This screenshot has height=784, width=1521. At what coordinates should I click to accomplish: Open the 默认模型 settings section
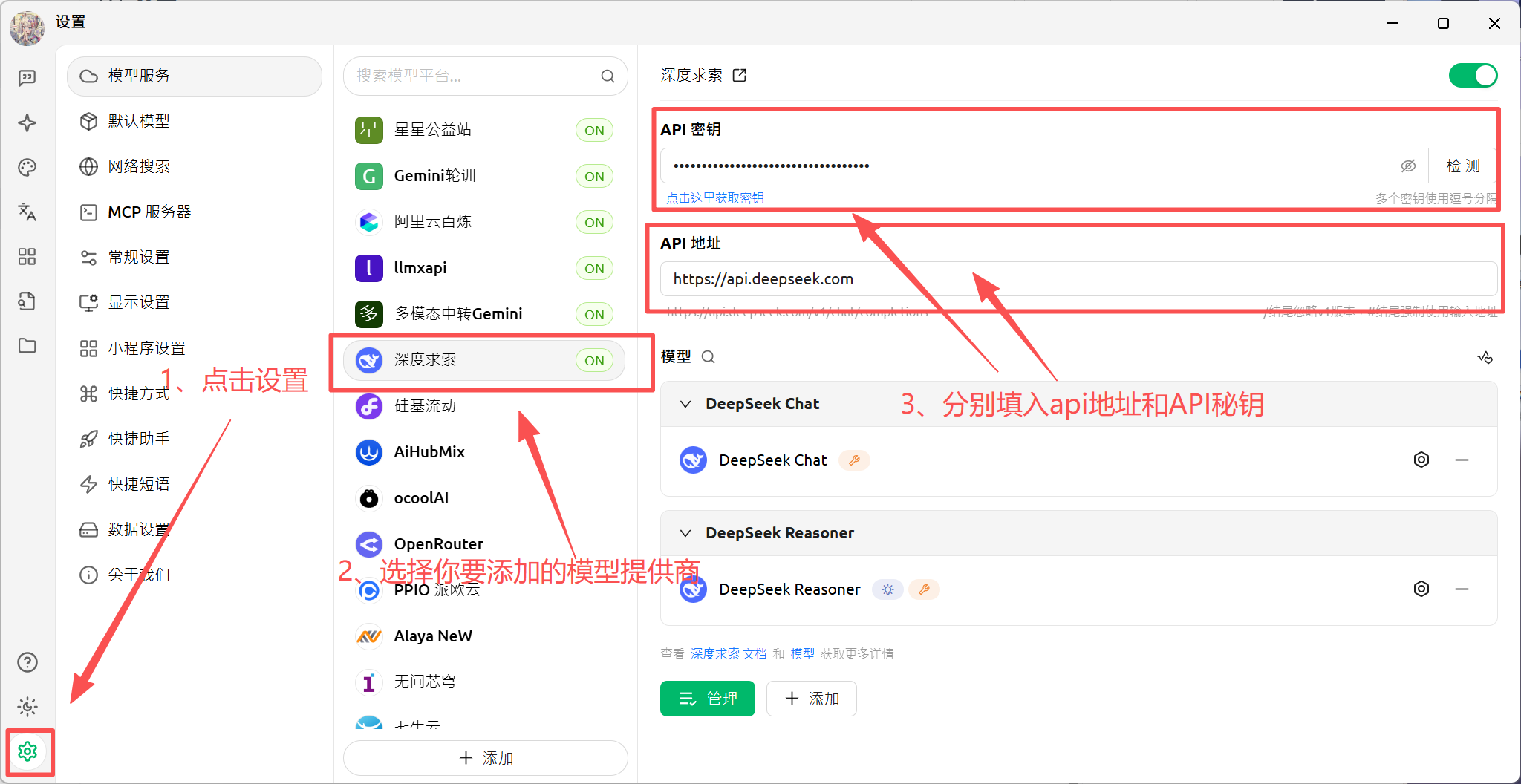tap(139, 121)
